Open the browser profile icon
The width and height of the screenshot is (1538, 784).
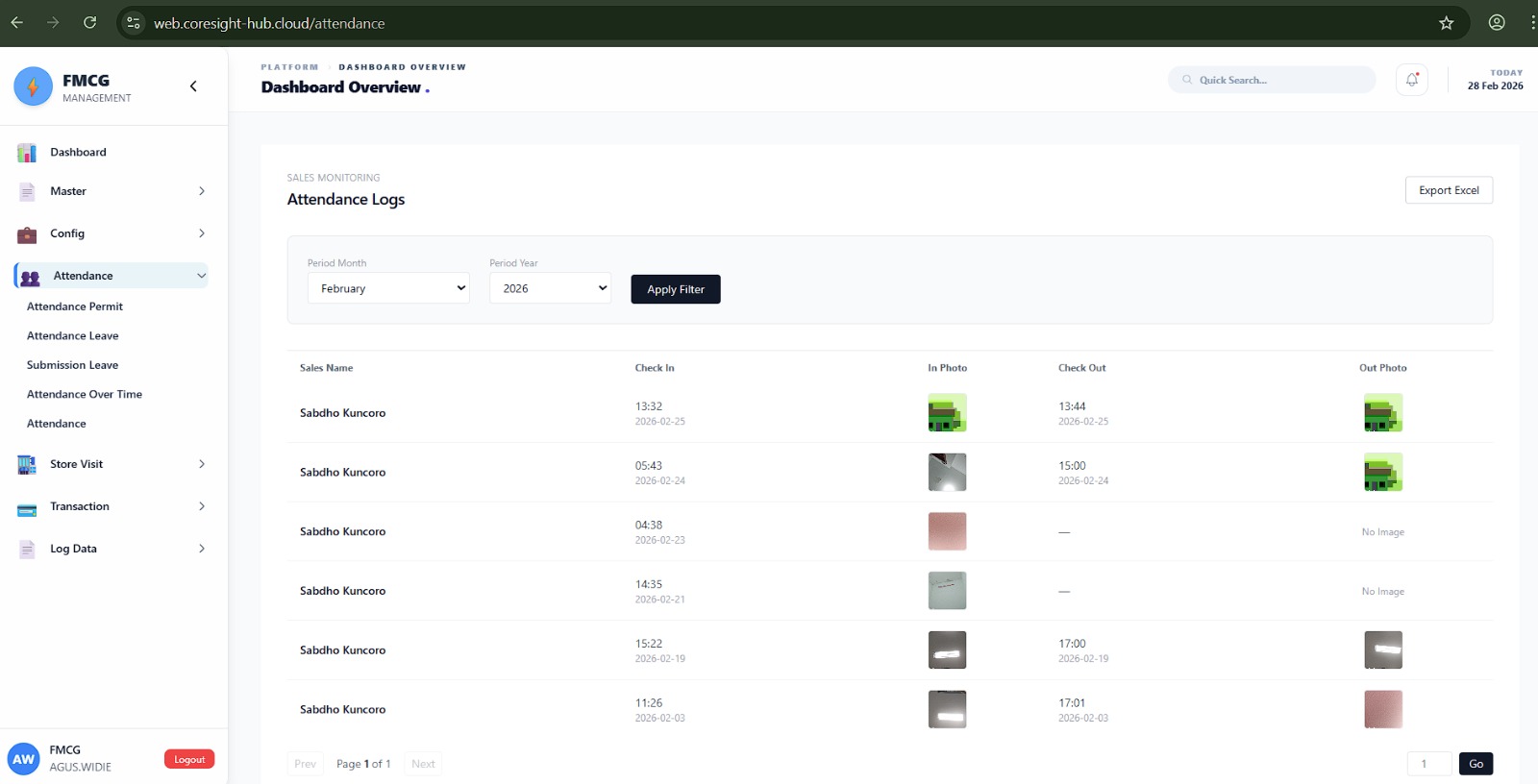click(x=1496, y=23)
